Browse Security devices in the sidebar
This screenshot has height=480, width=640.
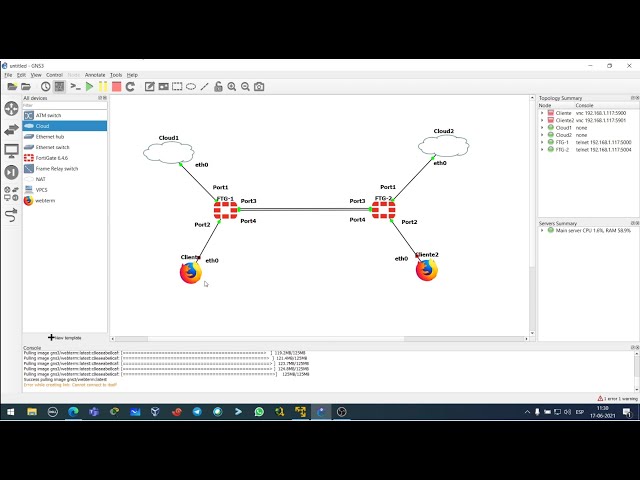11,172
